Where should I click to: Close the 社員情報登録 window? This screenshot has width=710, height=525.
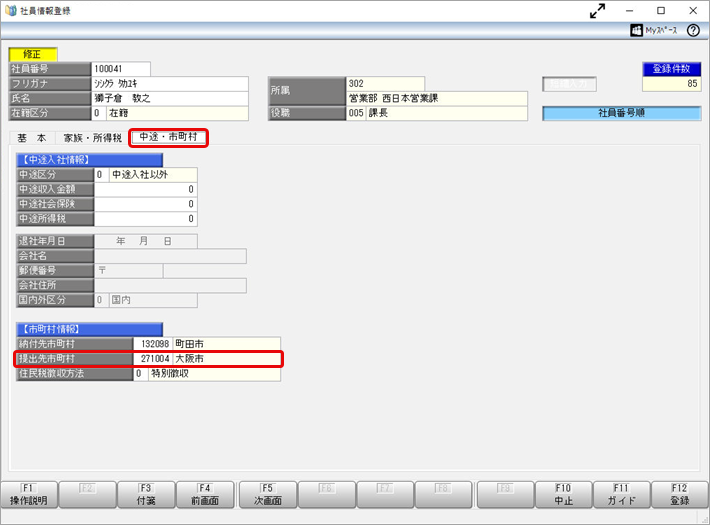click(x=693, y=10)
